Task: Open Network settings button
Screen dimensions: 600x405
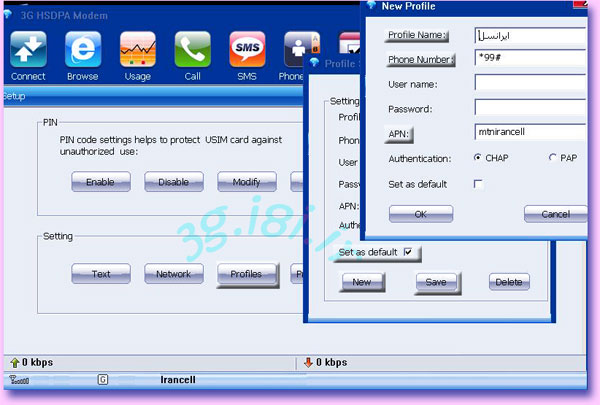Action: (x=174, y=274)
